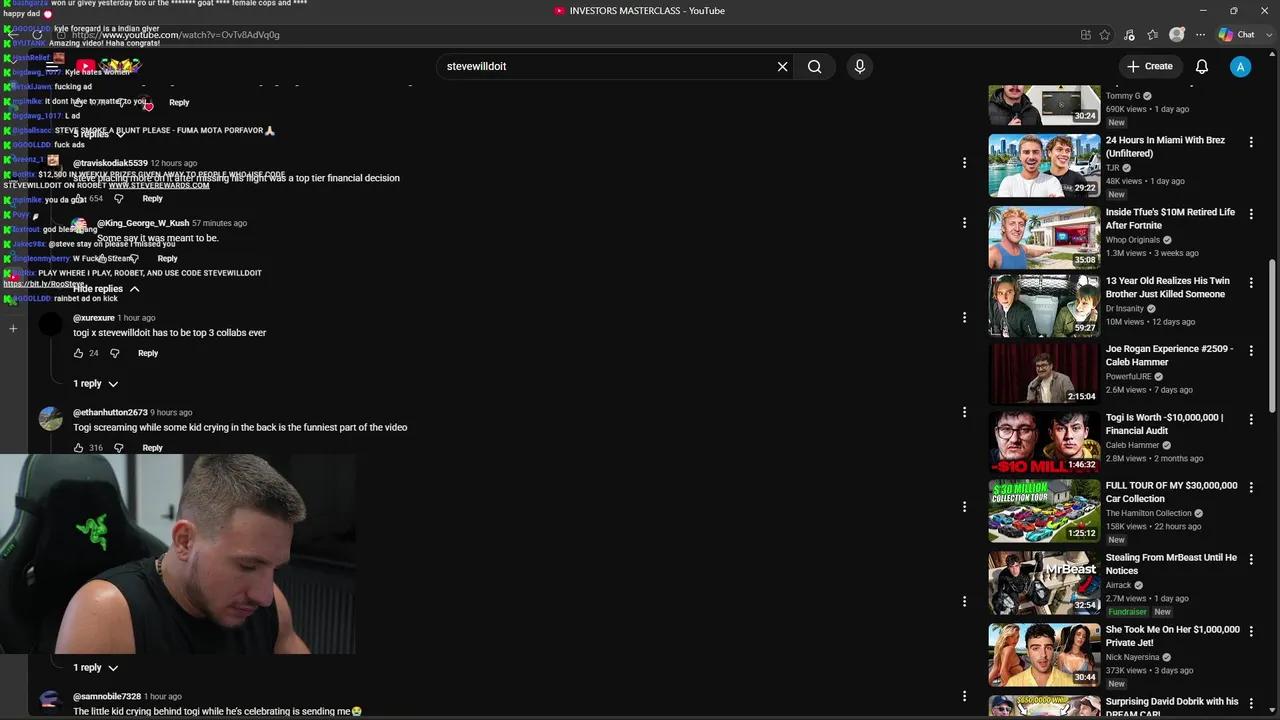Collapse thread with 'Hide replies'
The height and width of the screenshot is (720, 1280).
(x=107, y=289)
